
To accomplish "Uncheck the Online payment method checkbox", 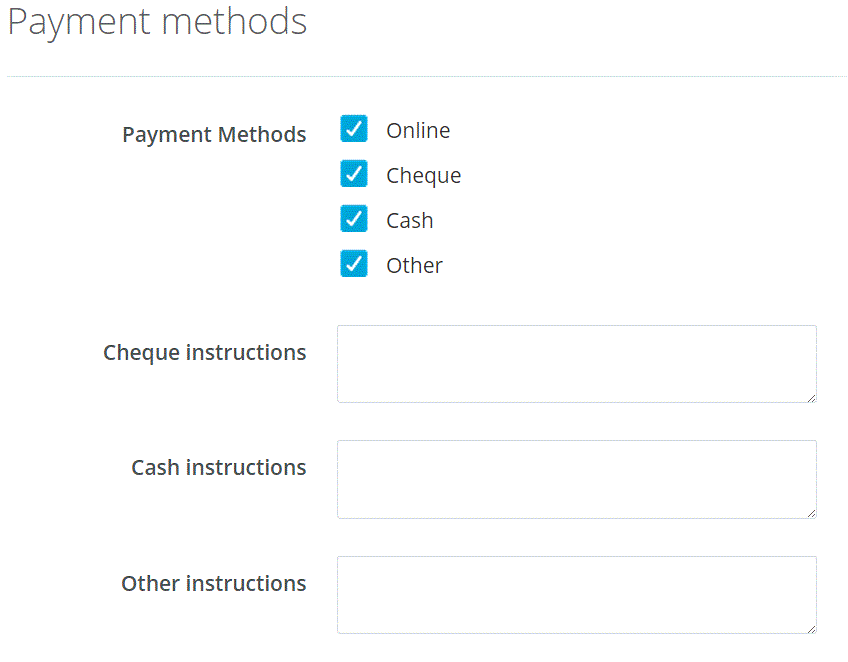I will (354, 129).
